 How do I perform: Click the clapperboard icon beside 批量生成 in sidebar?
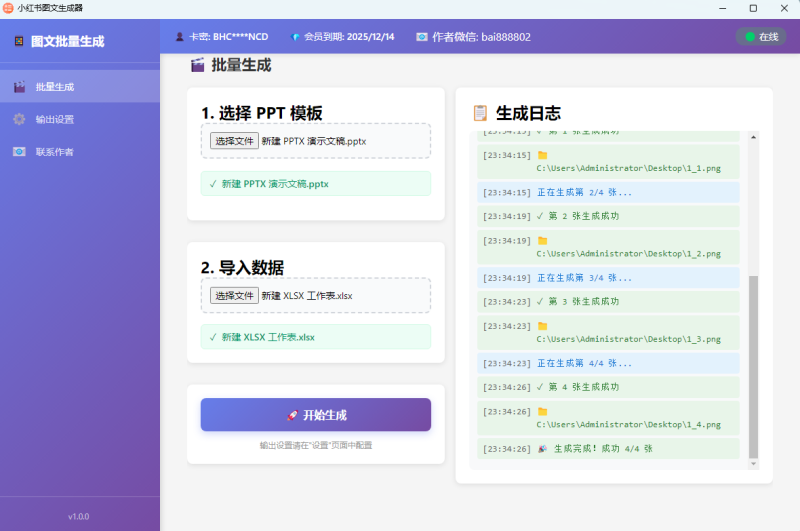[x=19, y=87]
